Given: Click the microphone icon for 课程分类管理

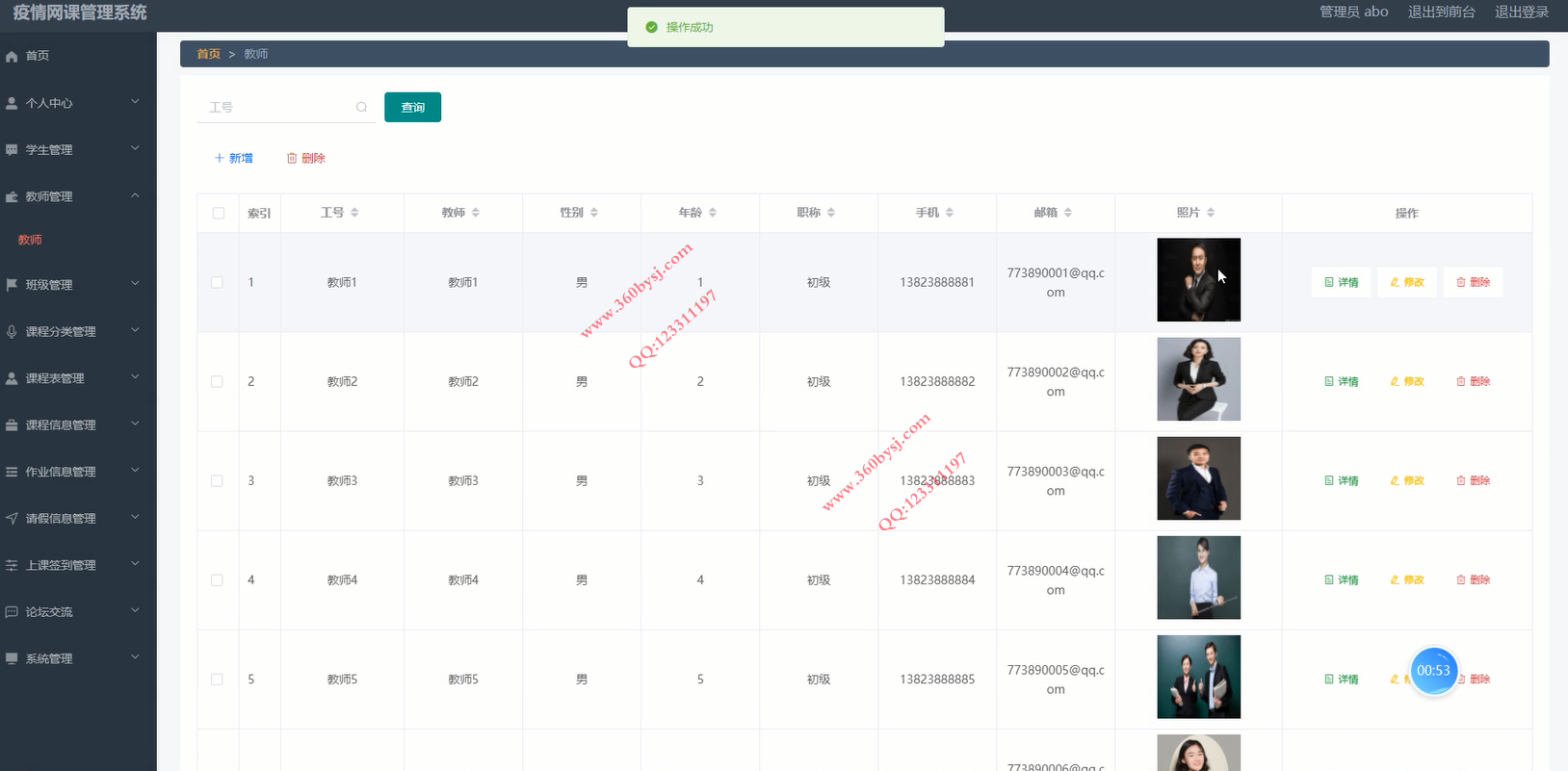Looking at the screenshot, I should pos(12,331).
